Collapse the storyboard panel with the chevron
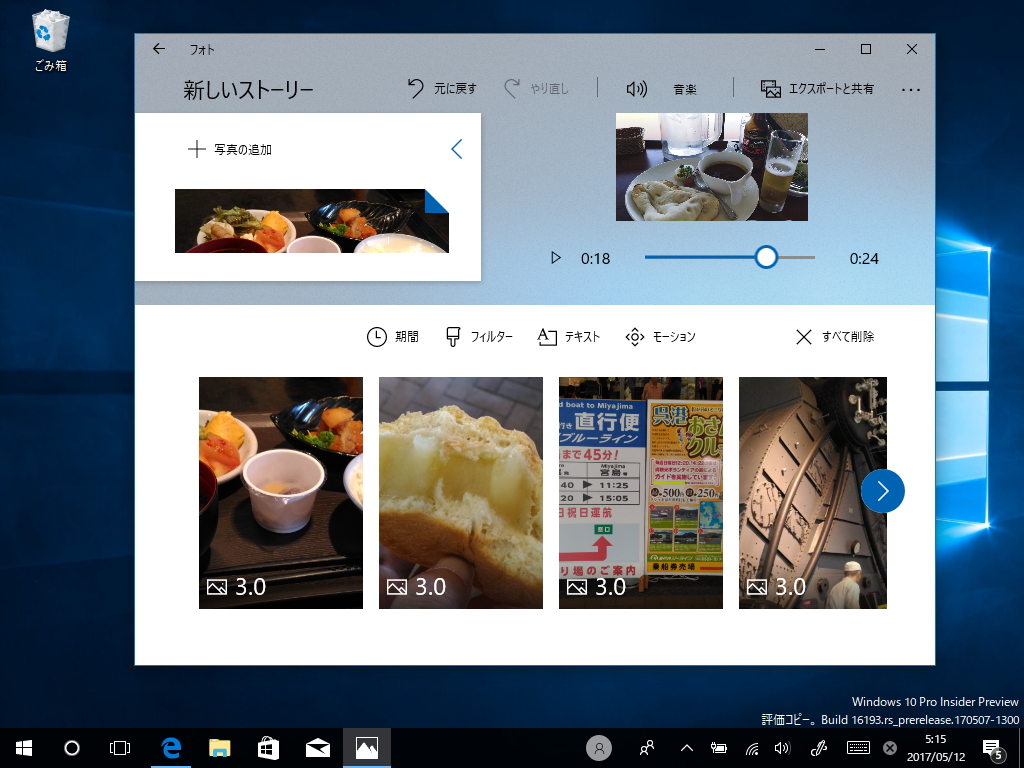Viewport: 1024px width, 768px height. [x=457, y=148]
